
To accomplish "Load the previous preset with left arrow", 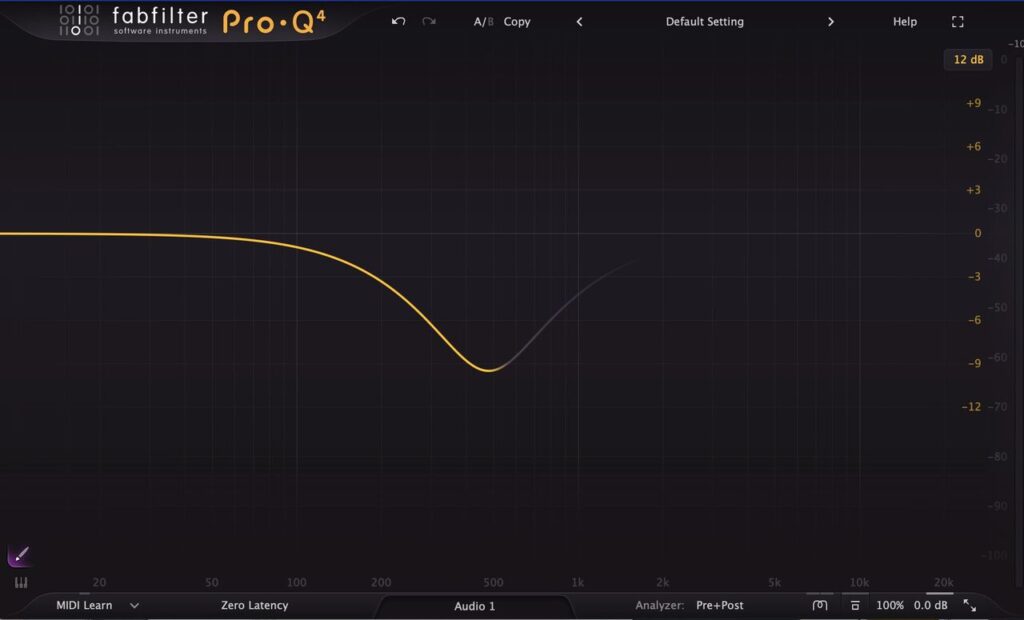I will pyautogui.click(x=579, y=22).
